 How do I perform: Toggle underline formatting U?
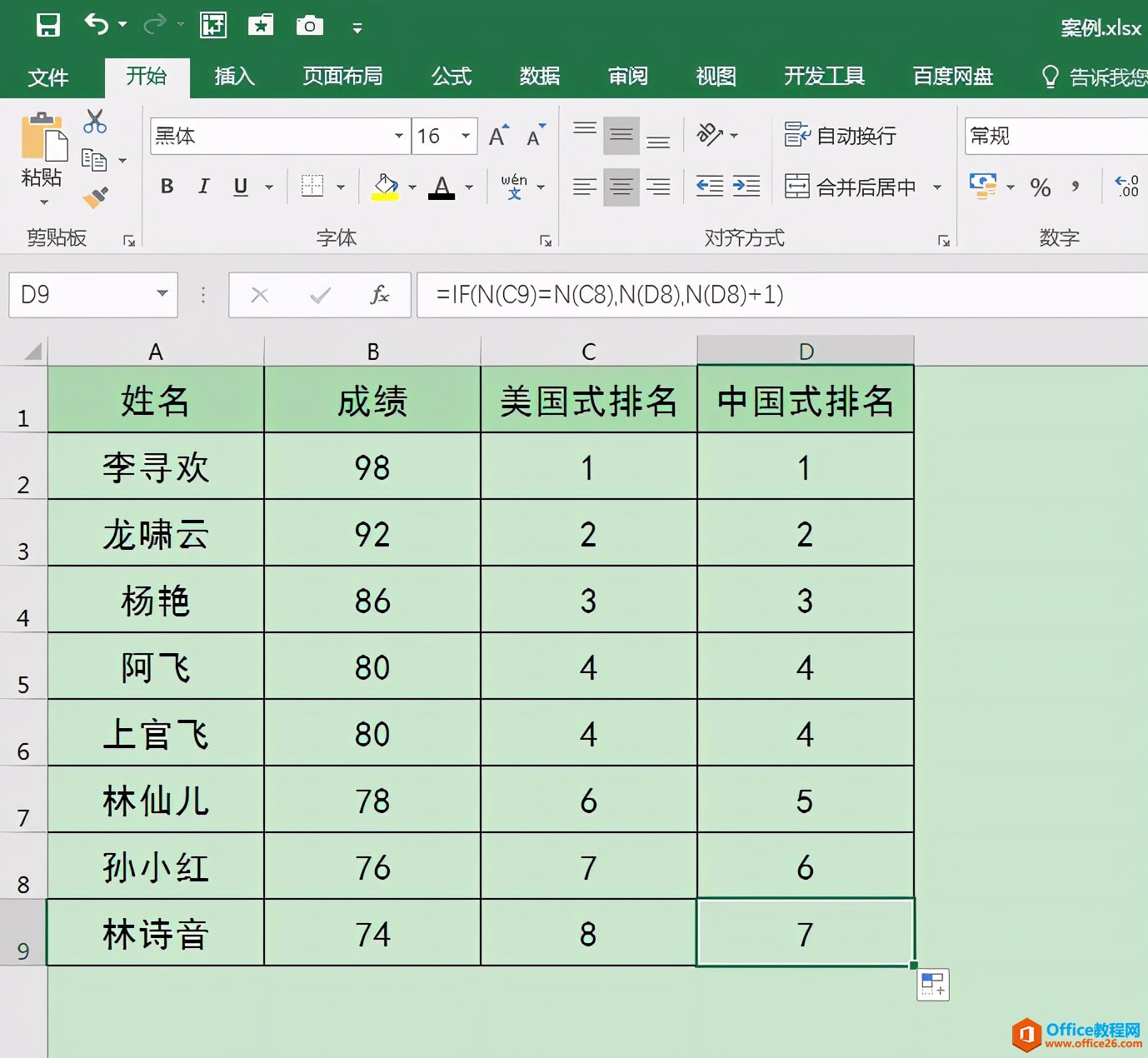click(x=241, y=187)
